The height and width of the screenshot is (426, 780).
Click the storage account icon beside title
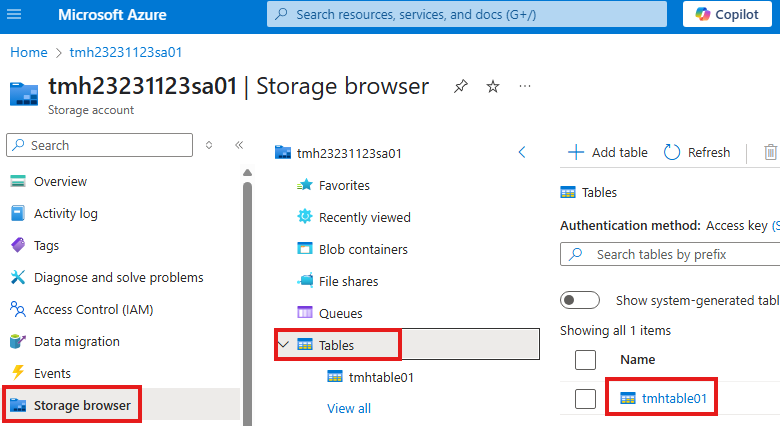click(x=24, y=94)
